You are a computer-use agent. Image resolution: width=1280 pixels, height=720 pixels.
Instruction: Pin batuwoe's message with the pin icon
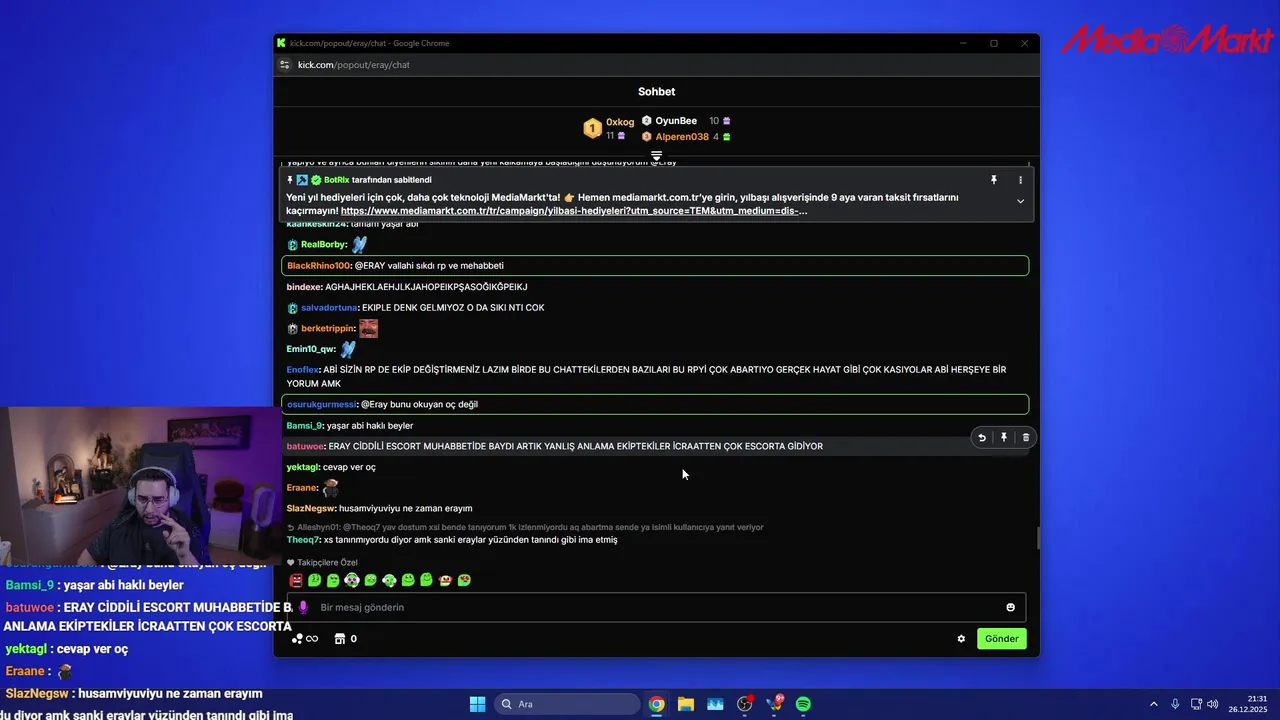pyautogui.click(x=1003, y=437)
